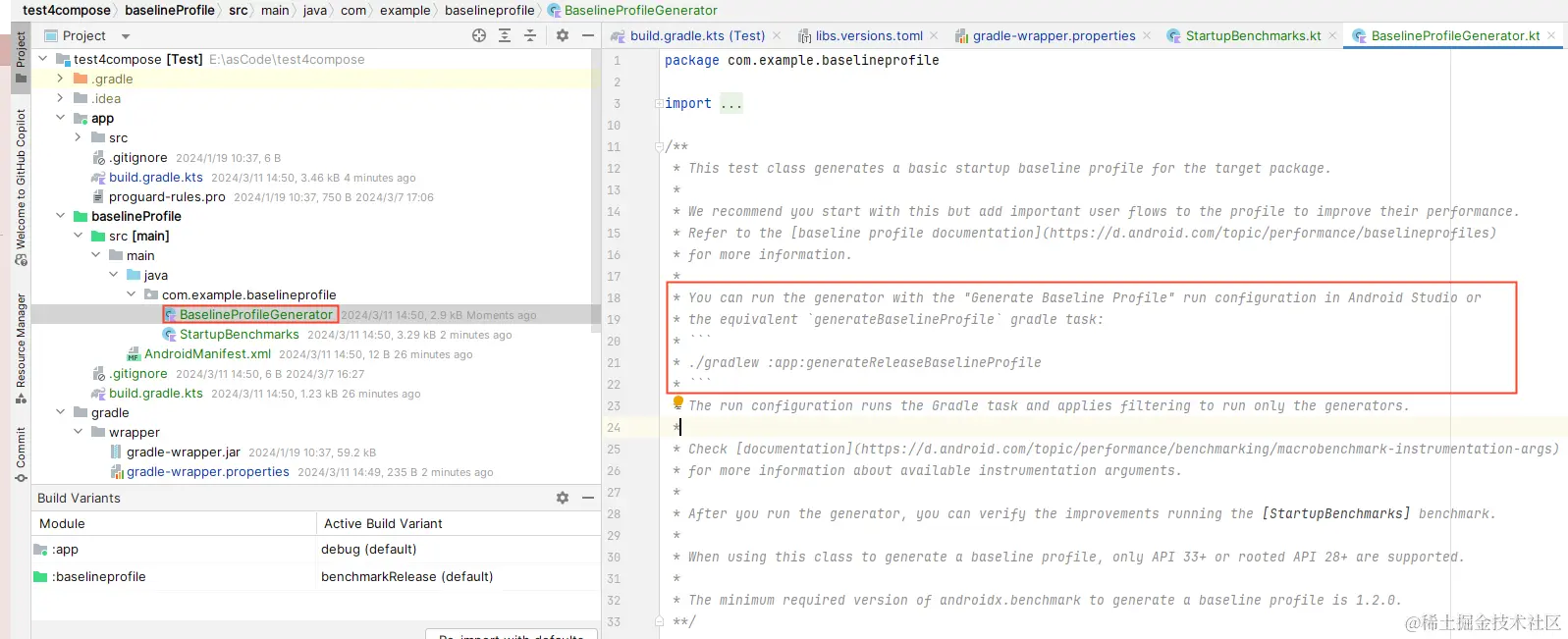Select proguard-rules.pro file
1568x639 pixels.
167,196
